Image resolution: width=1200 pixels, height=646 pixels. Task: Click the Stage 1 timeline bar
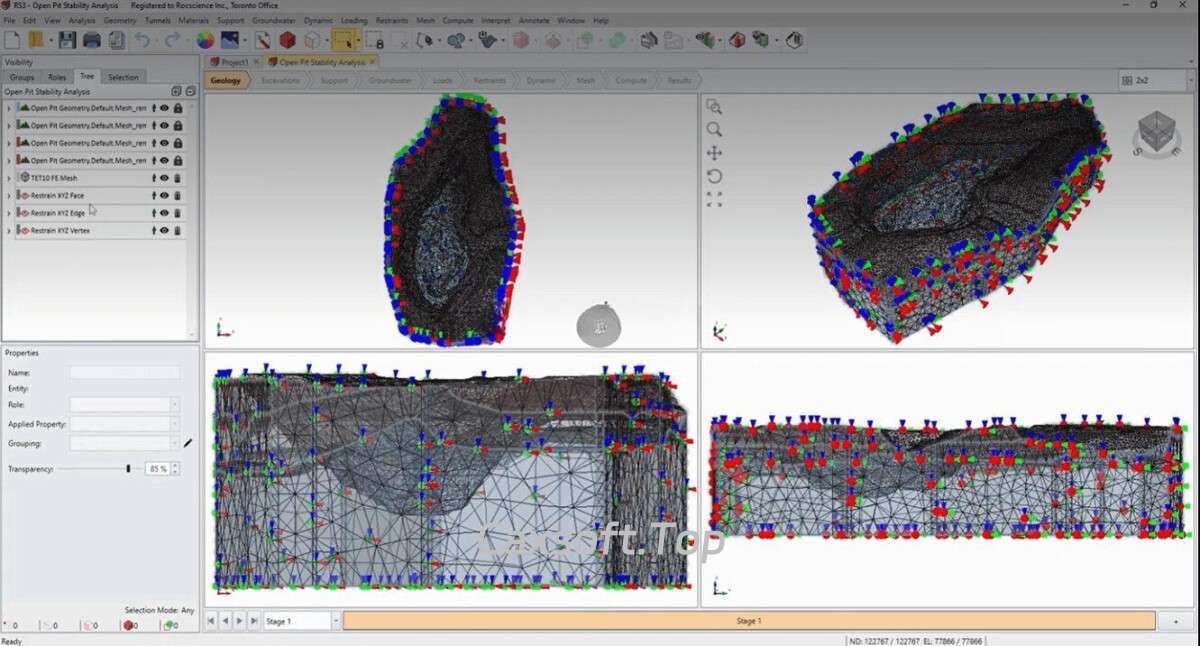(748, 621)
